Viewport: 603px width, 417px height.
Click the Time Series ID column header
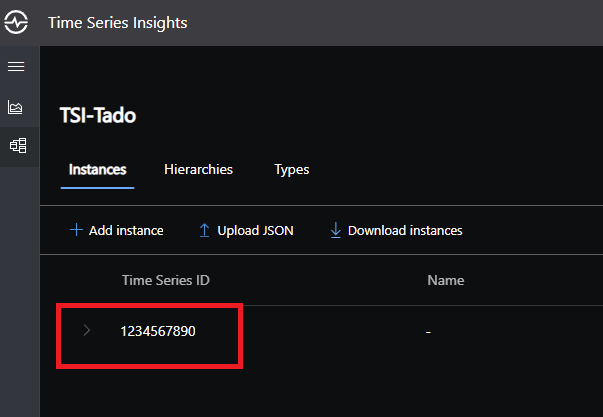click(x=166, y=280)
